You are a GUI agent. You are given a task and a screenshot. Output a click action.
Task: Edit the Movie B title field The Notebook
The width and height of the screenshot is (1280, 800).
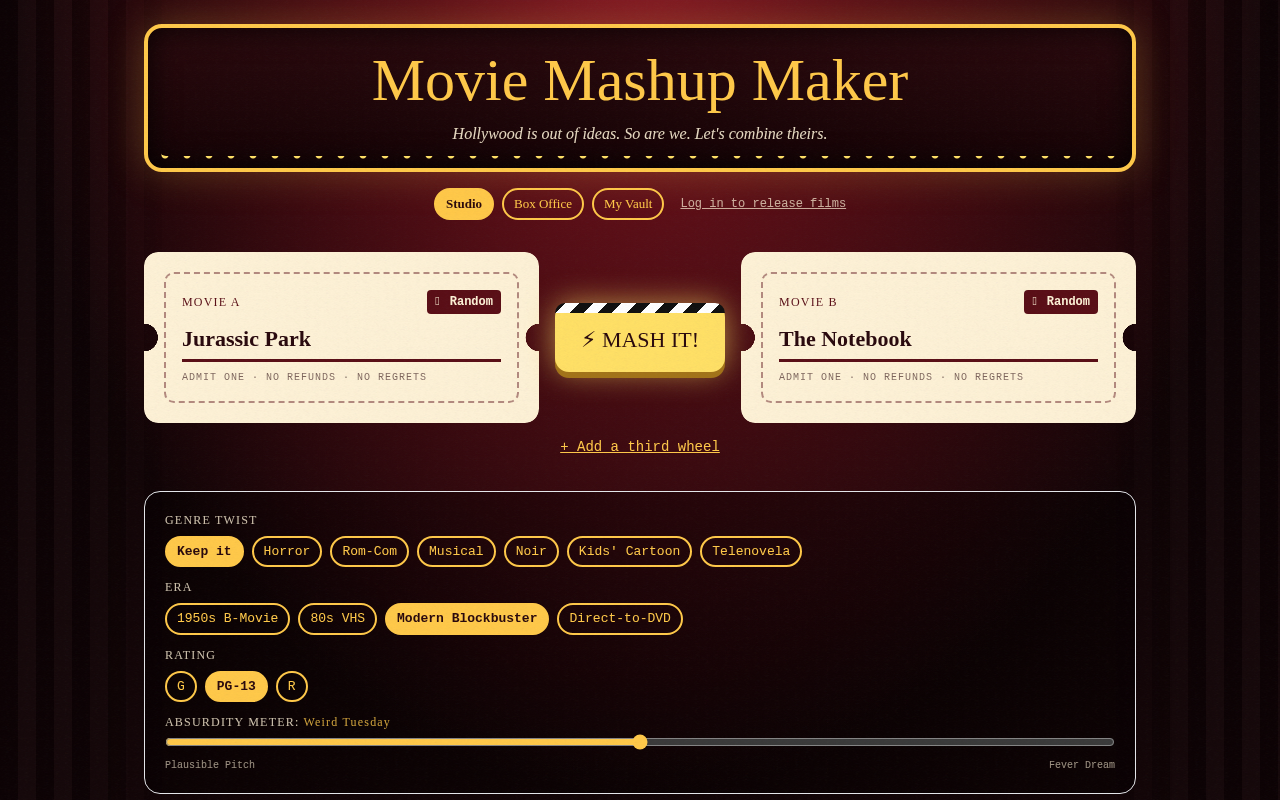[938, 340]
